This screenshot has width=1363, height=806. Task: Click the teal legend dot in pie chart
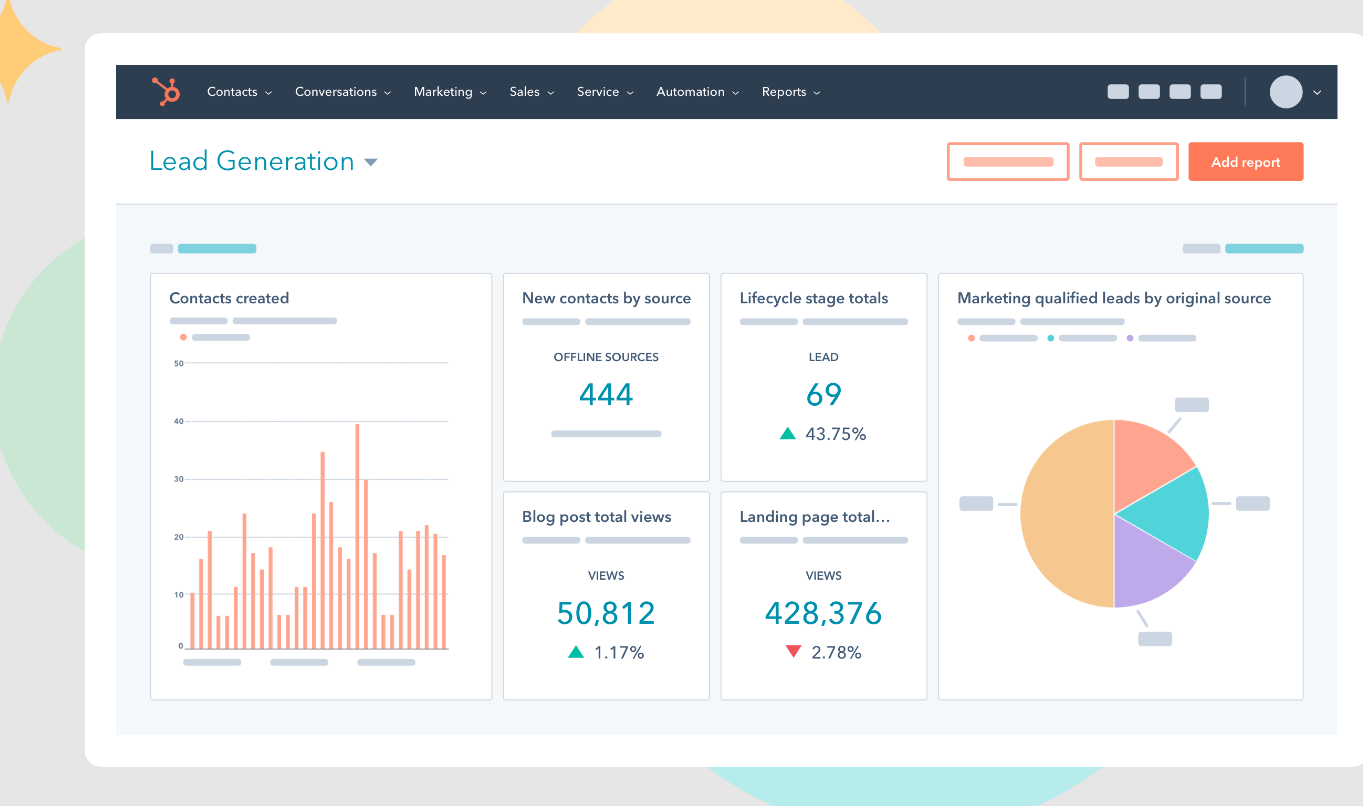click(1050, 338)
